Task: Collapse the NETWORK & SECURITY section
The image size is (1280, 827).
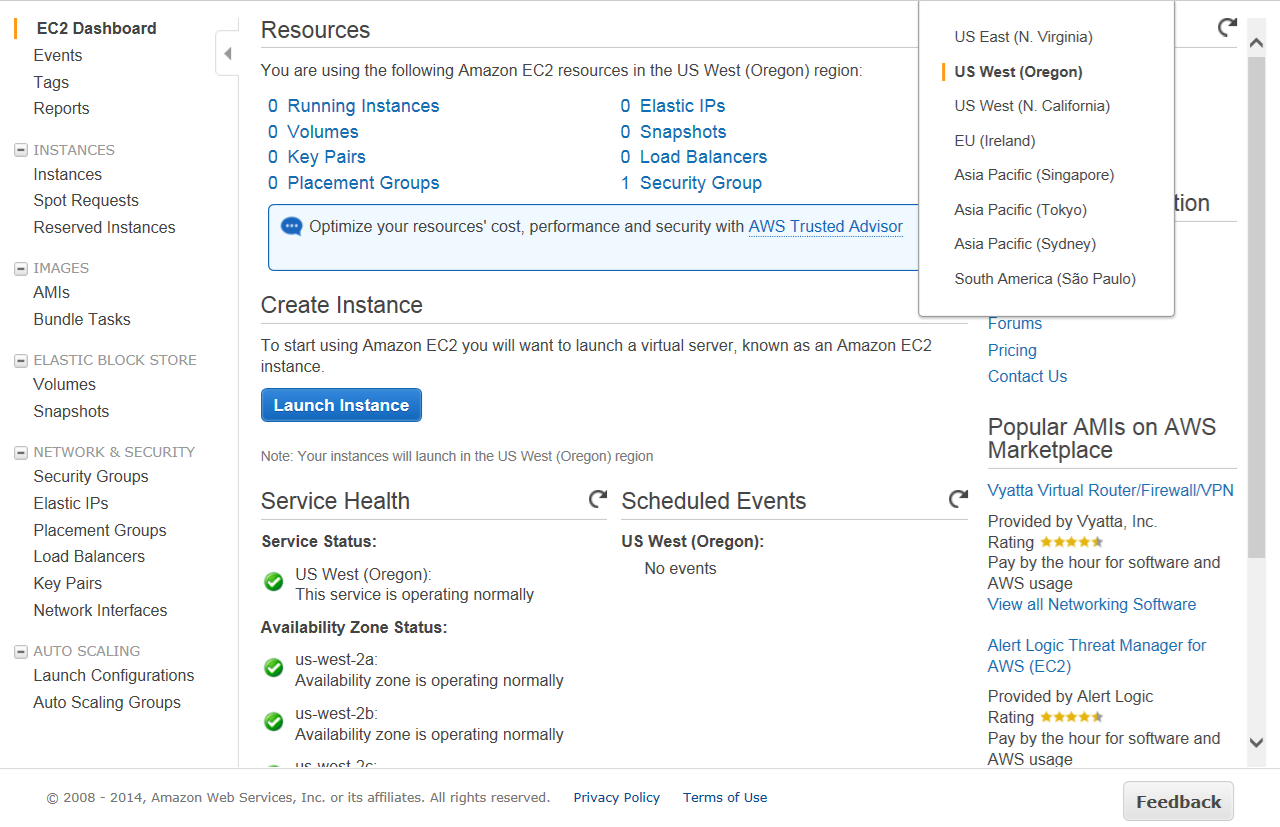Action: [x=20, y=452]
